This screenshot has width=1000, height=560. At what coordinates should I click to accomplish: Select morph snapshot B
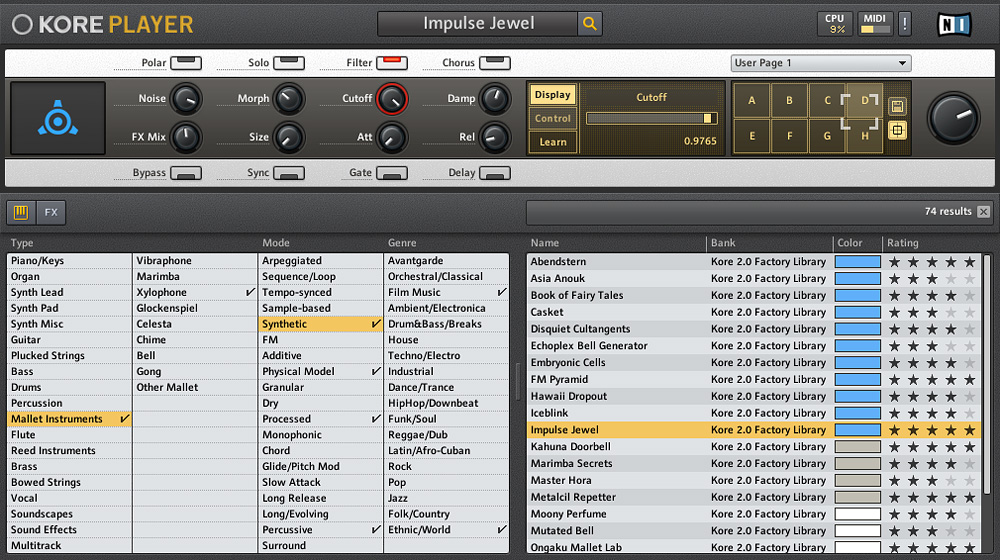pos(790,100)
